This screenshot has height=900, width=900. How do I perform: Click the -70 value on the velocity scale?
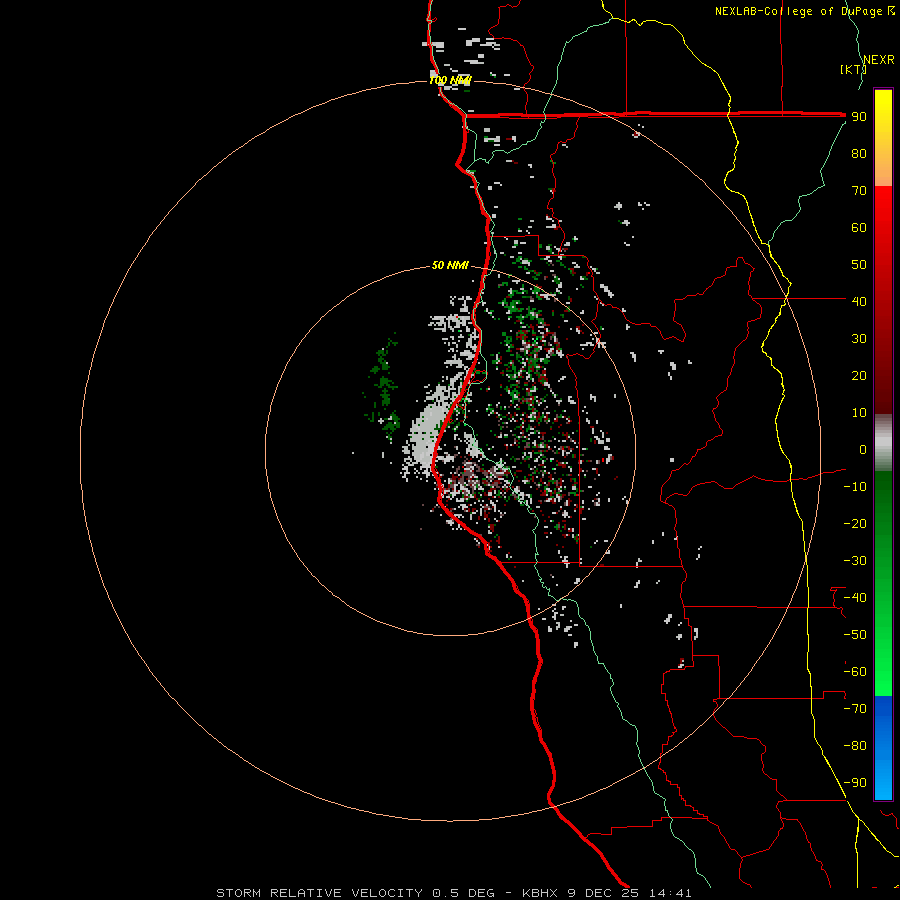coord(855,709)
